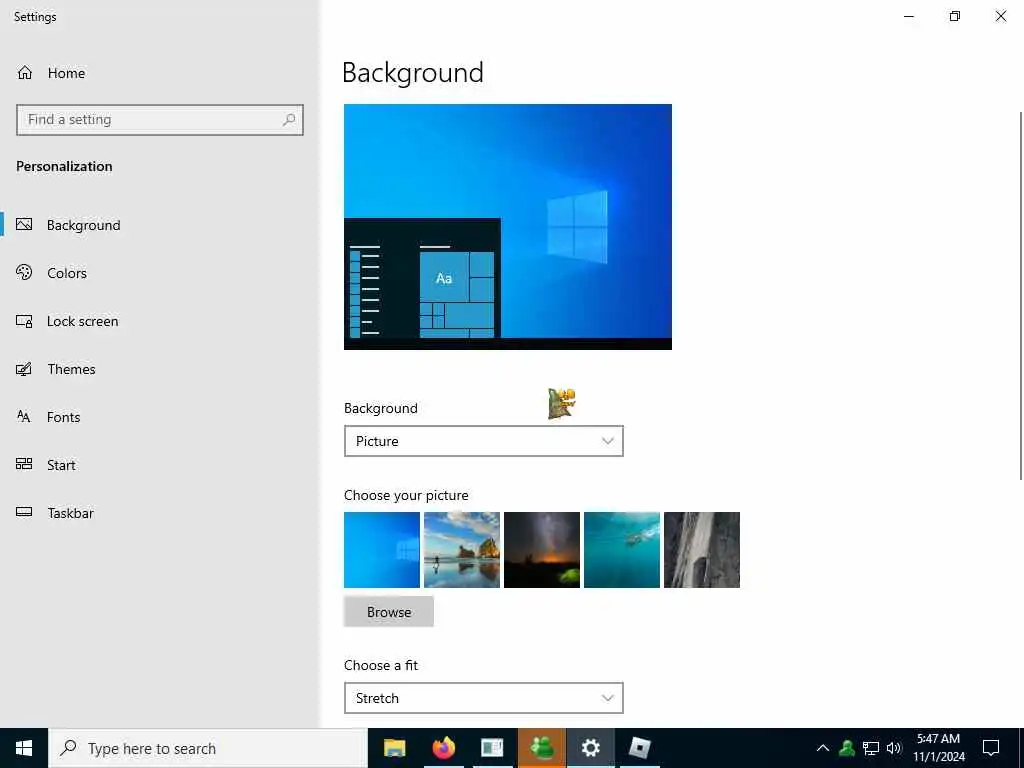Choose the gray rock cliff wallpaper thumbnail

[702, 550]
